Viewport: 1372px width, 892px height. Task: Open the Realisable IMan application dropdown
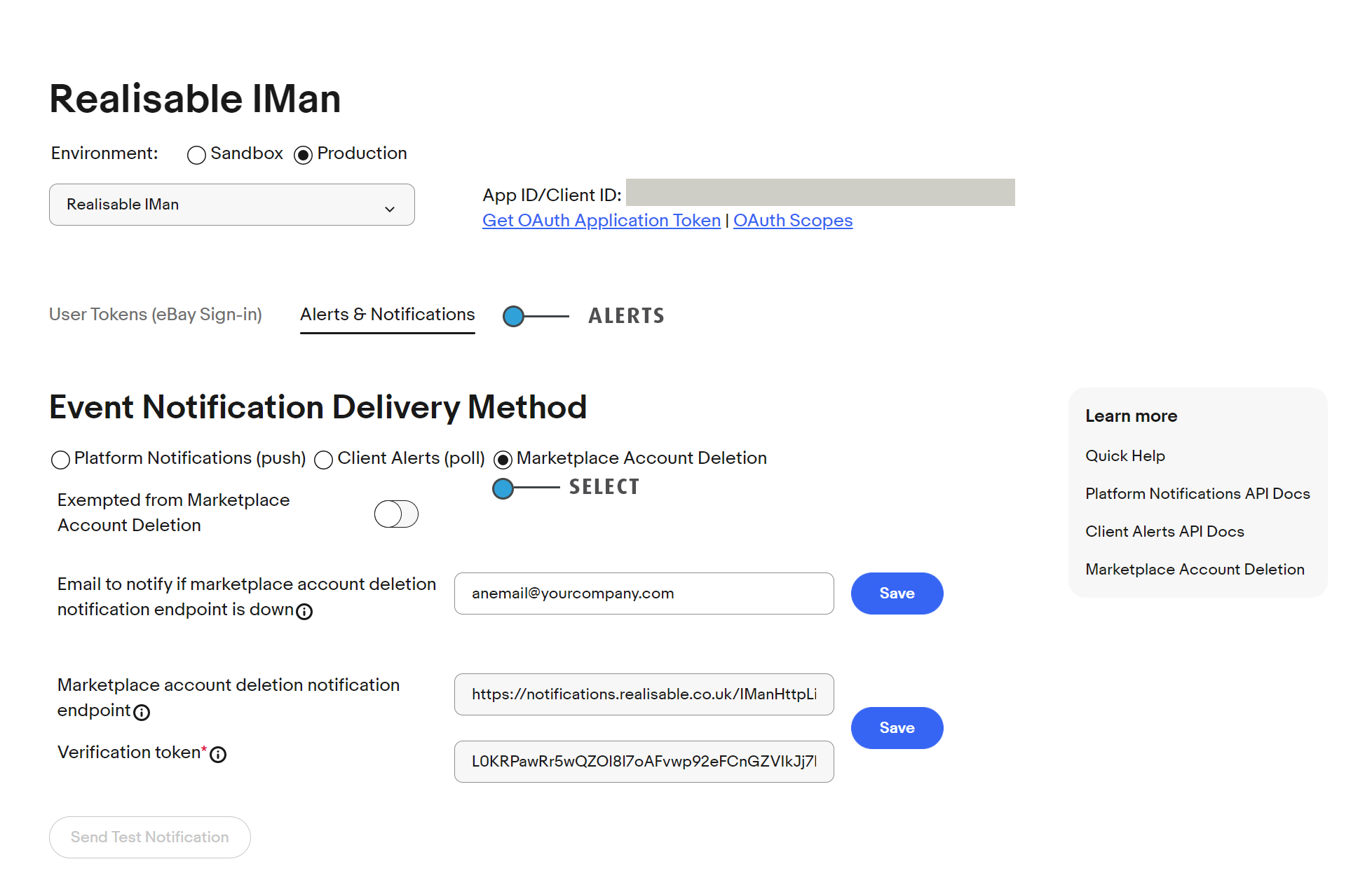[x=231, y=205]
